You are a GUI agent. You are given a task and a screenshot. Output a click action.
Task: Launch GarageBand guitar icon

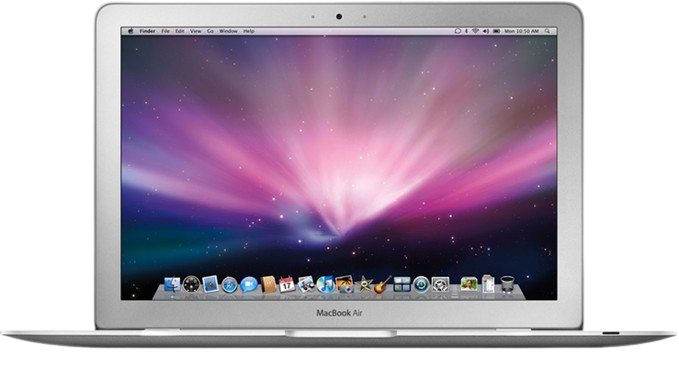[x=382, y=284]
